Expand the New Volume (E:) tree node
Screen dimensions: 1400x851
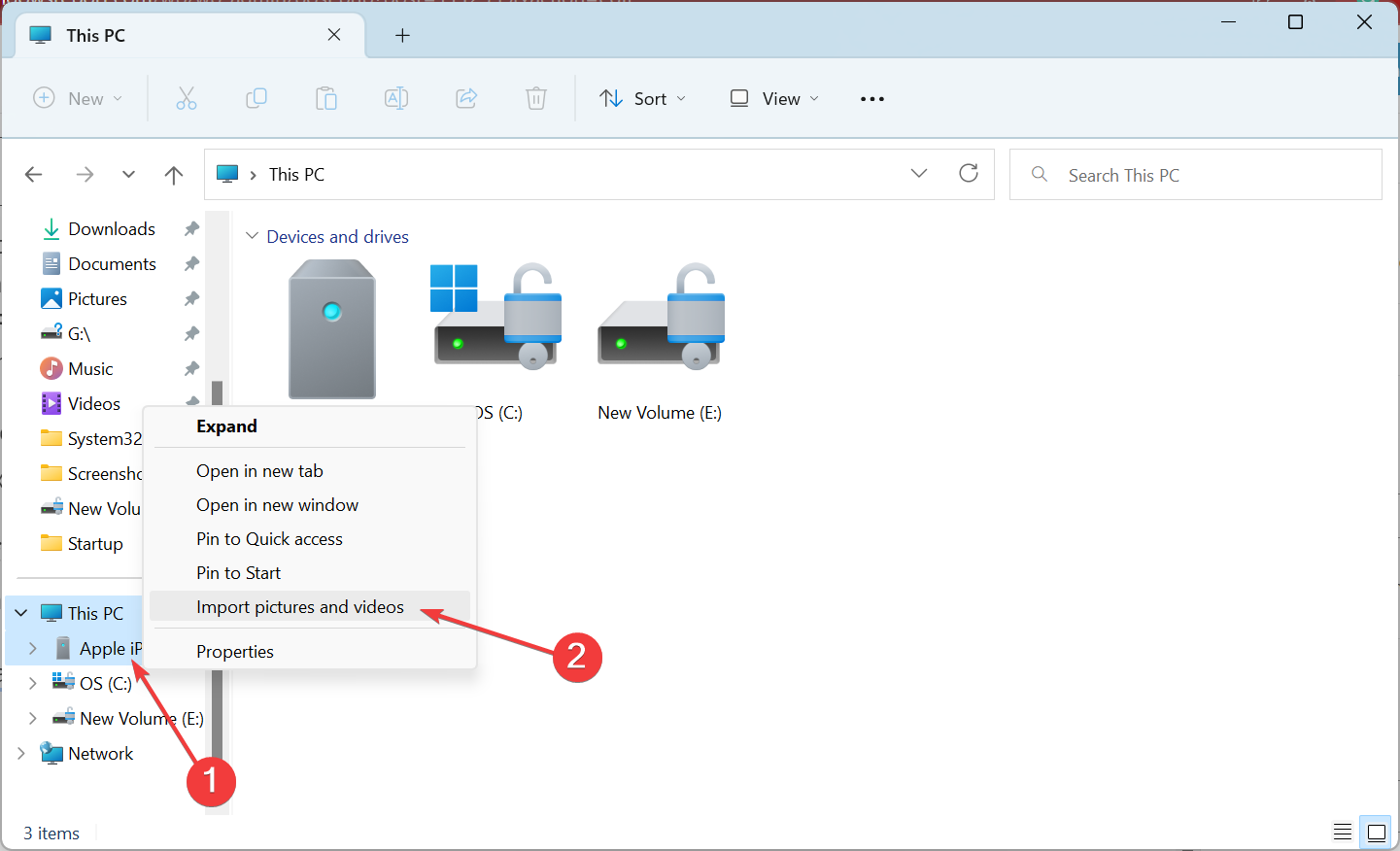(x=32, y=718)
